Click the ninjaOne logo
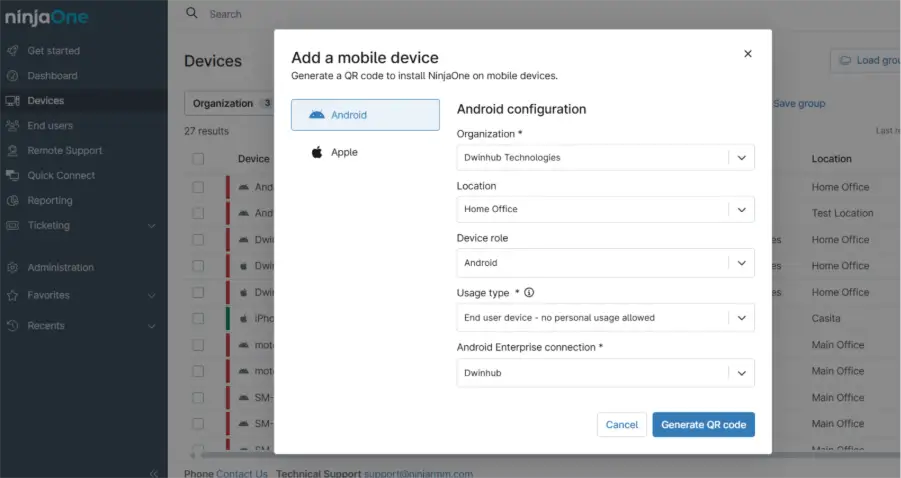The width and height of the screenshot is (901, 478). [x=46, y=17]
